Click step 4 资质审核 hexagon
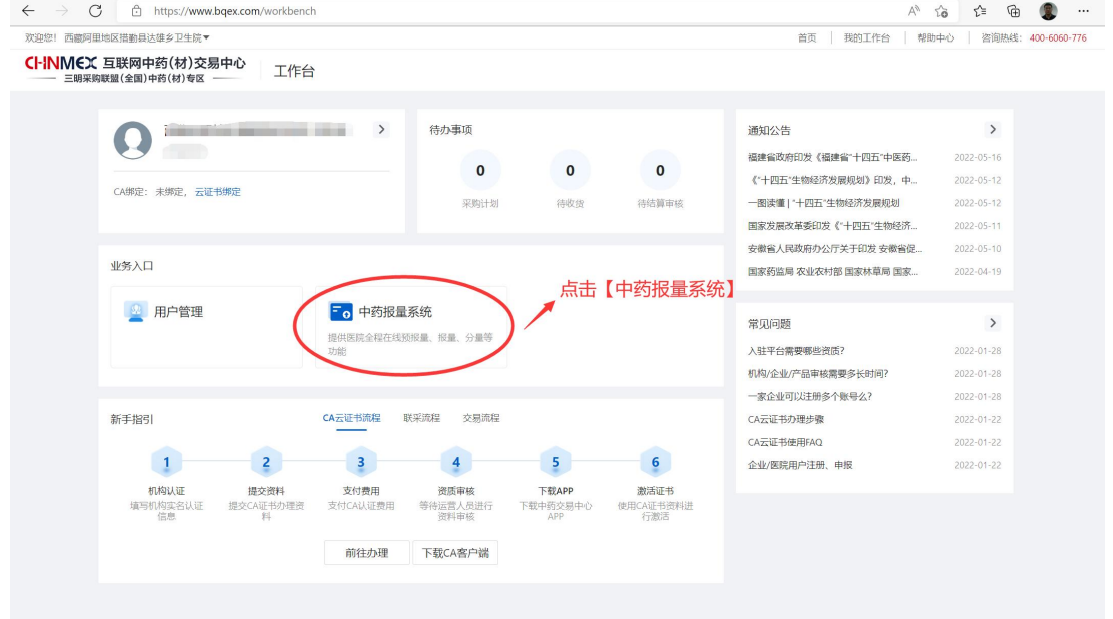 (x=456, y=462)
